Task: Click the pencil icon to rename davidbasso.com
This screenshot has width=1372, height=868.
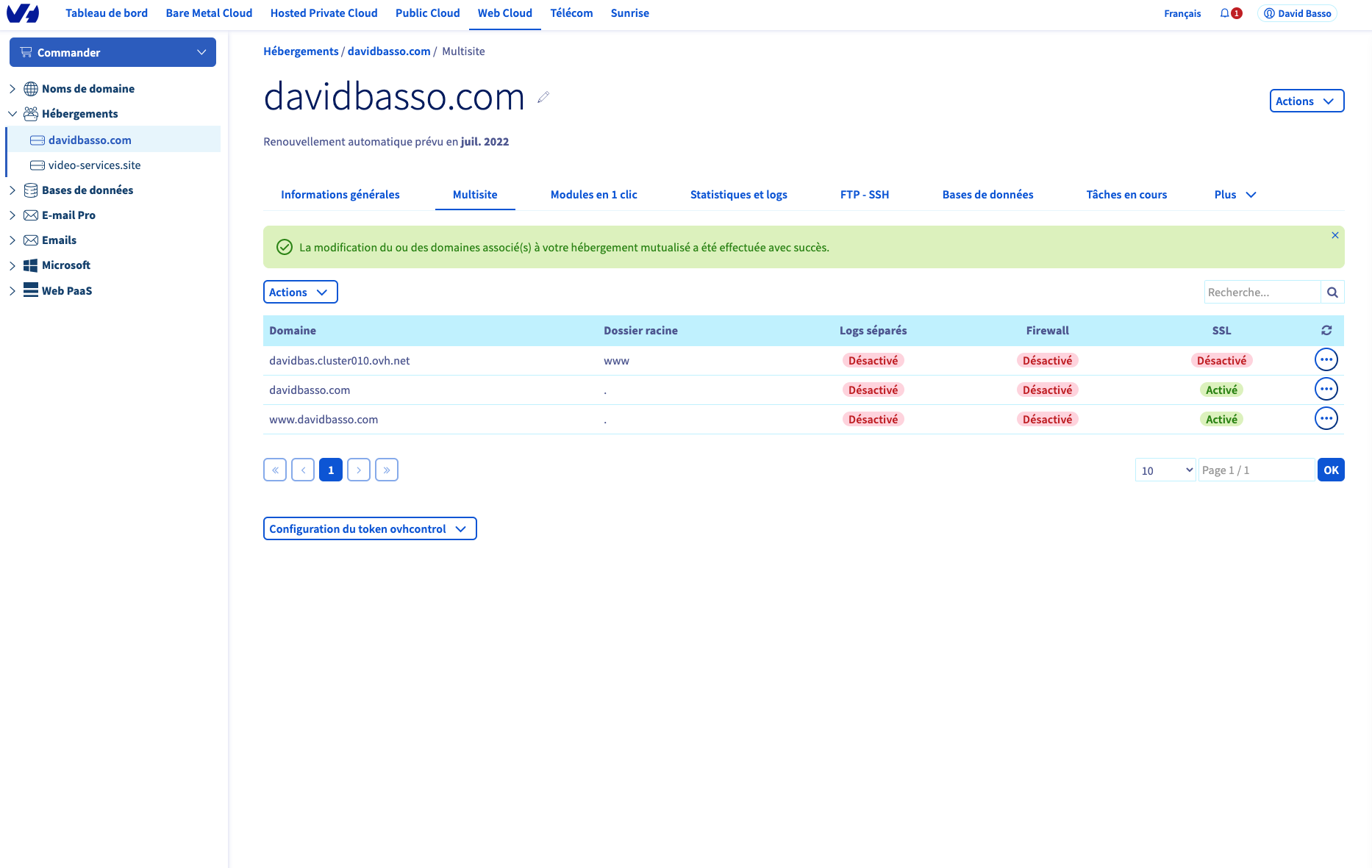Action: 543,97
